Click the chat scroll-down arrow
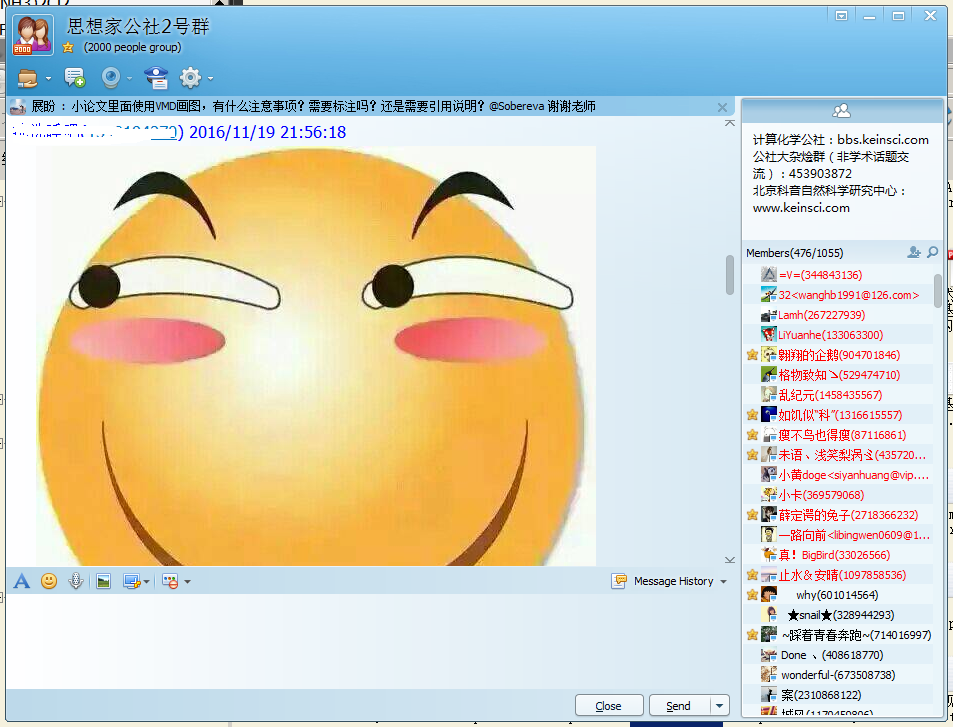The width and height of the screenshot is (953, 727). [730, 559]
